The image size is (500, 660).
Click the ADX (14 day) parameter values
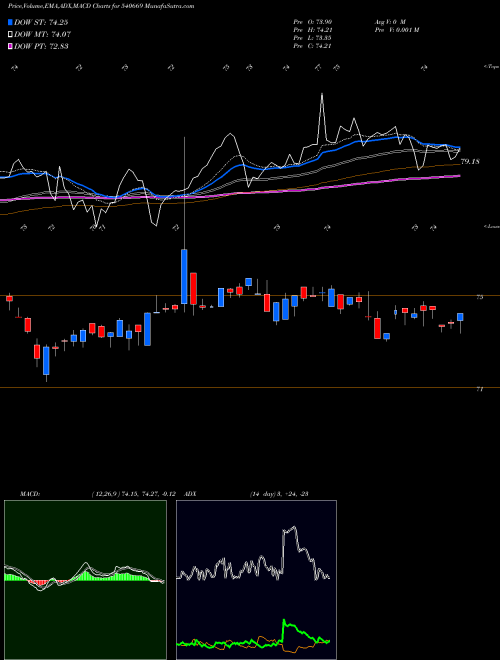279,494
